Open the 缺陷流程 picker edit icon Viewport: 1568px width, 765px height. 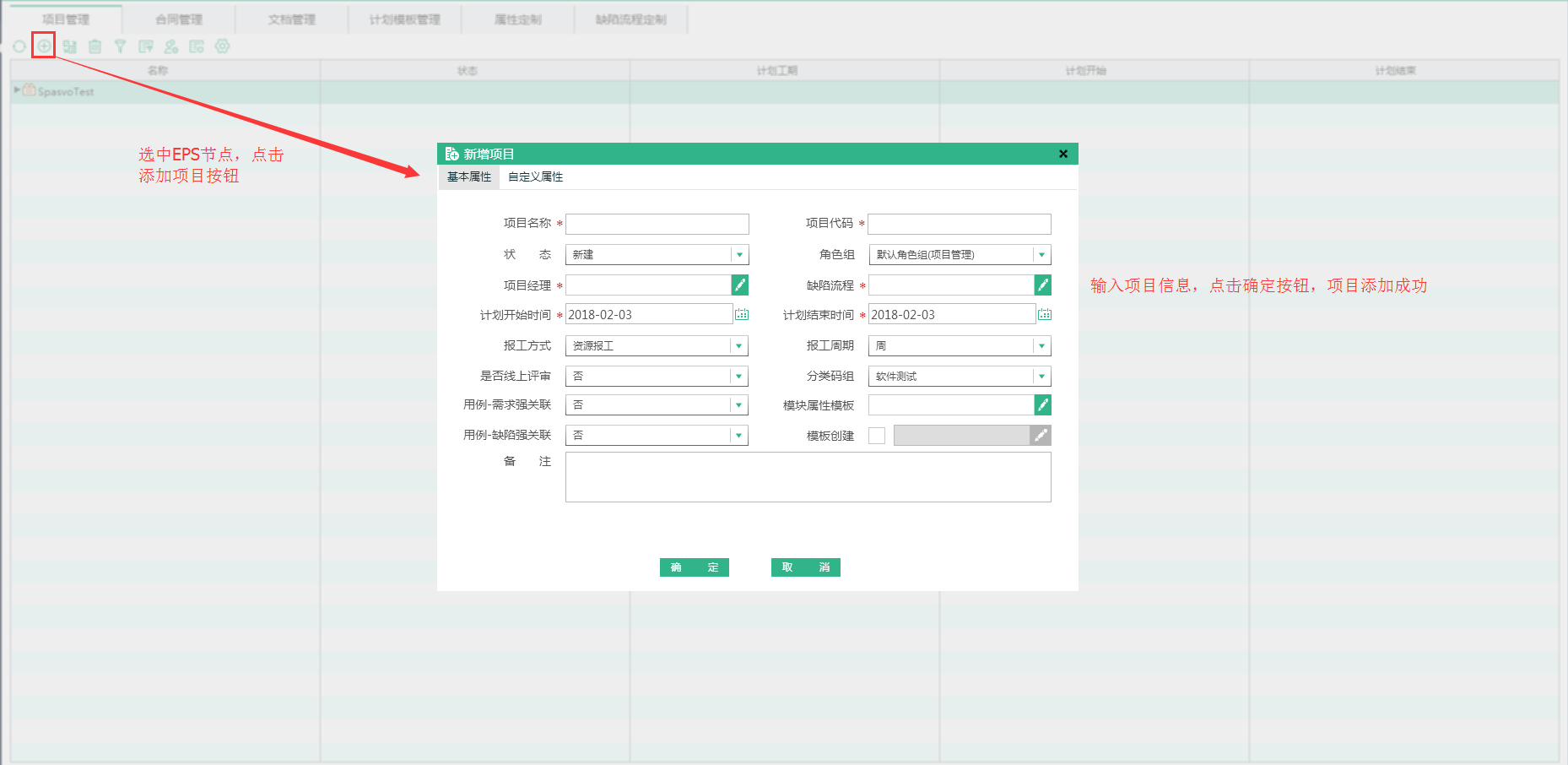pos(1042,285)
